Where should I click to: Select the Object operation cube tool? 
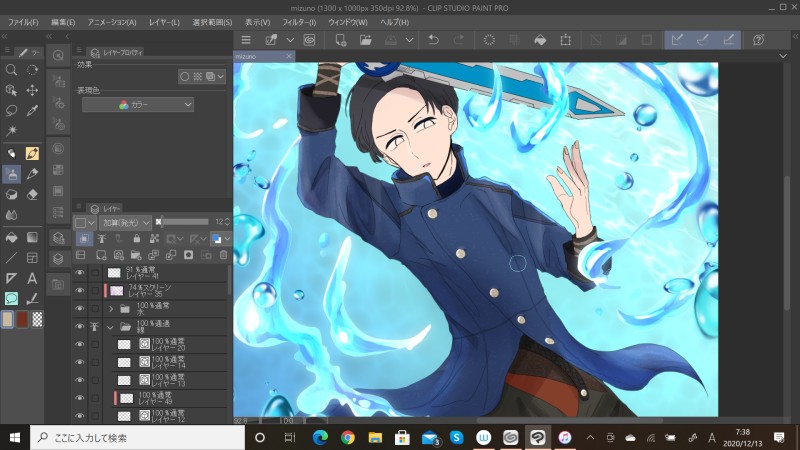pyautogui.click(x=11, y=90)
